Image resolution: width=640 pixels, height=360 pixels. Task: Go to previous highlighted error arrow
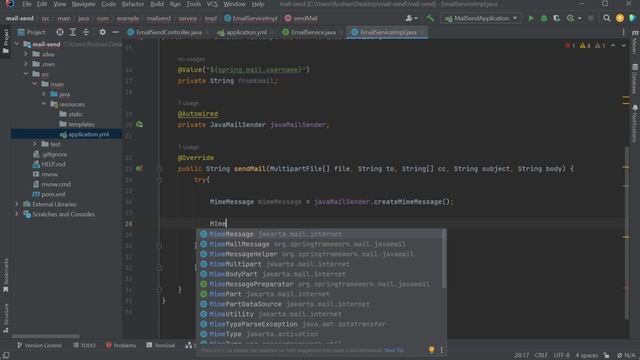613,46
